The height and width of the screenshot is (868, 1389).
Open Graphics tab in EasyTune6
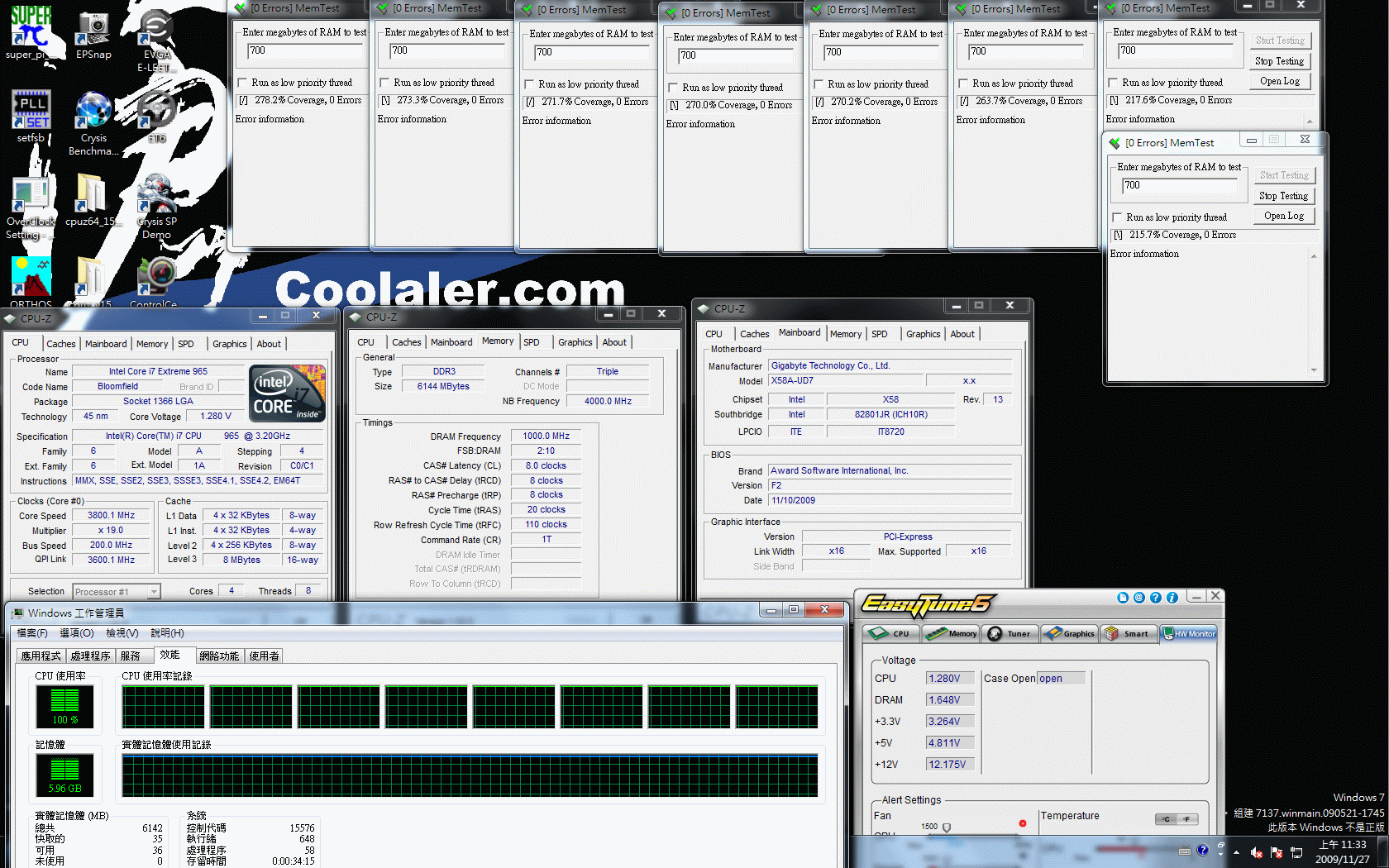(x=1069, y=634)
